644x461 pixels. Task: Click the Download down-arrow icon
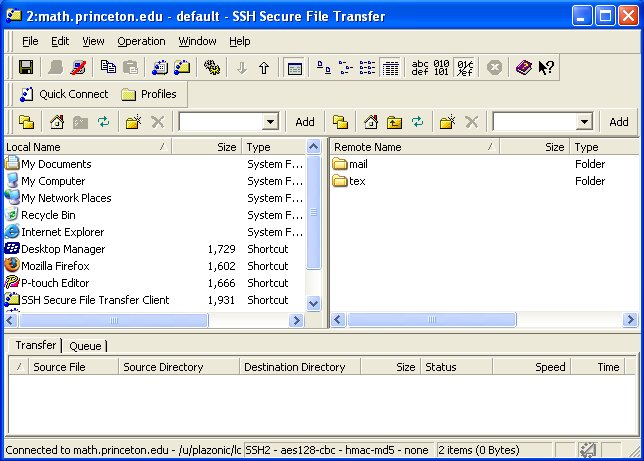tap(242, 67)
